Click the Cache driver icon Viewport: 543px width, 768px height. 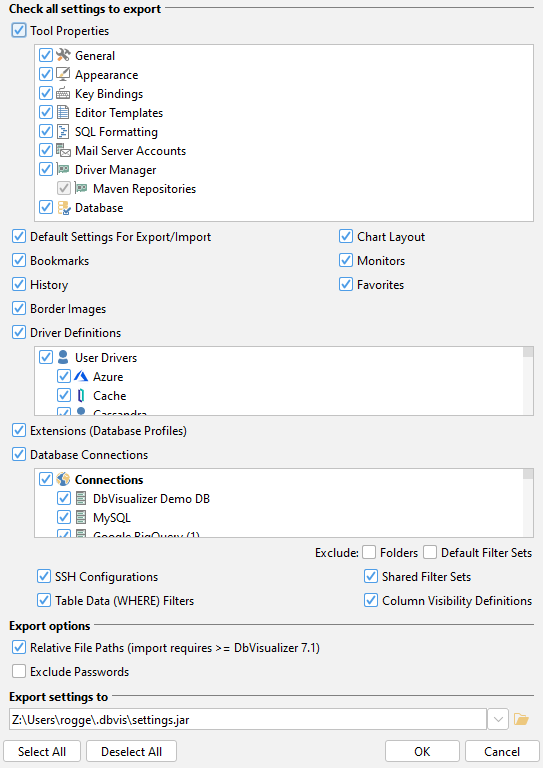click(81, 395)
